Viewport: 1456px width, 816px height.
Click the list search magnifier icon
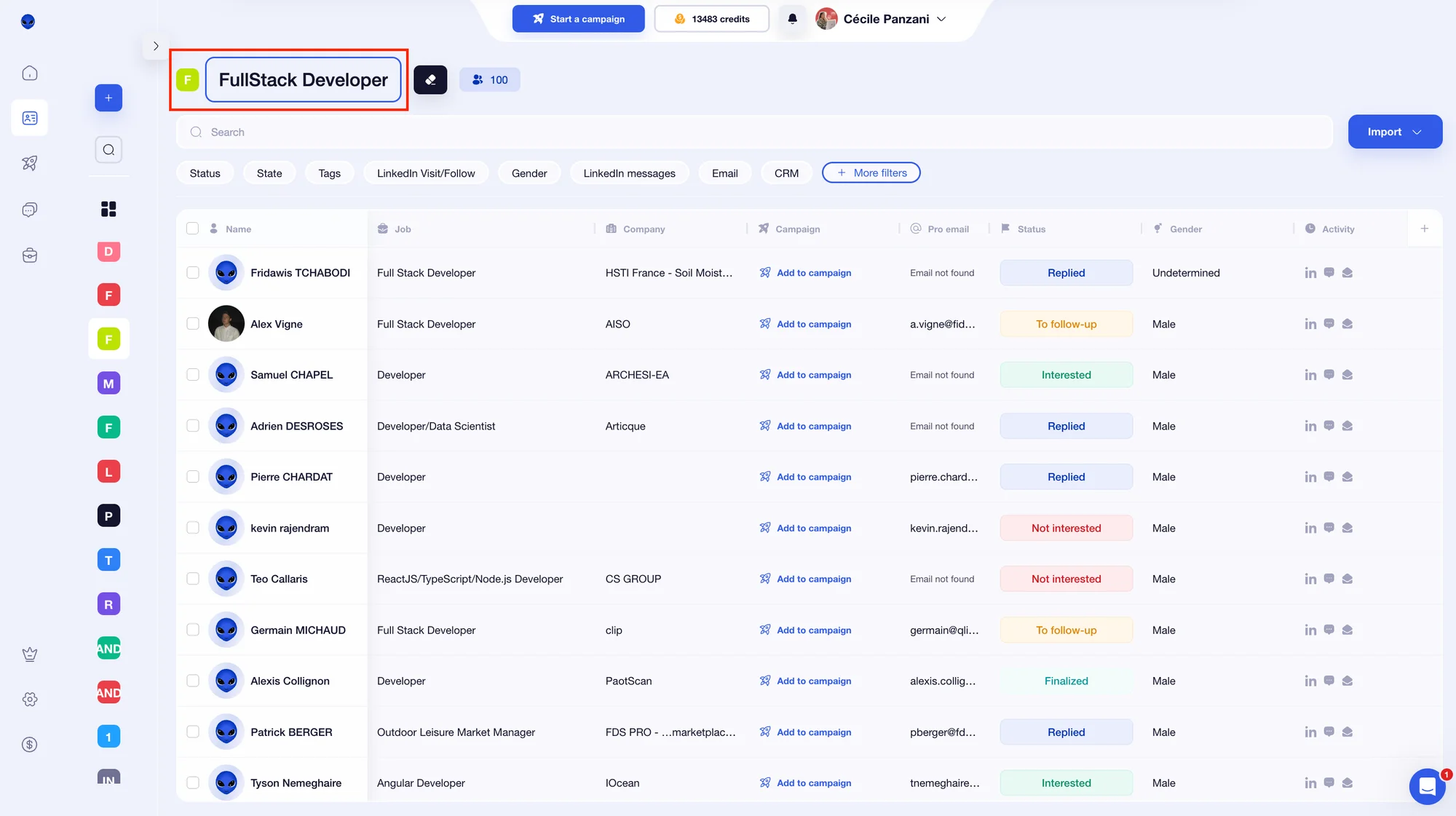coord(108,150)
